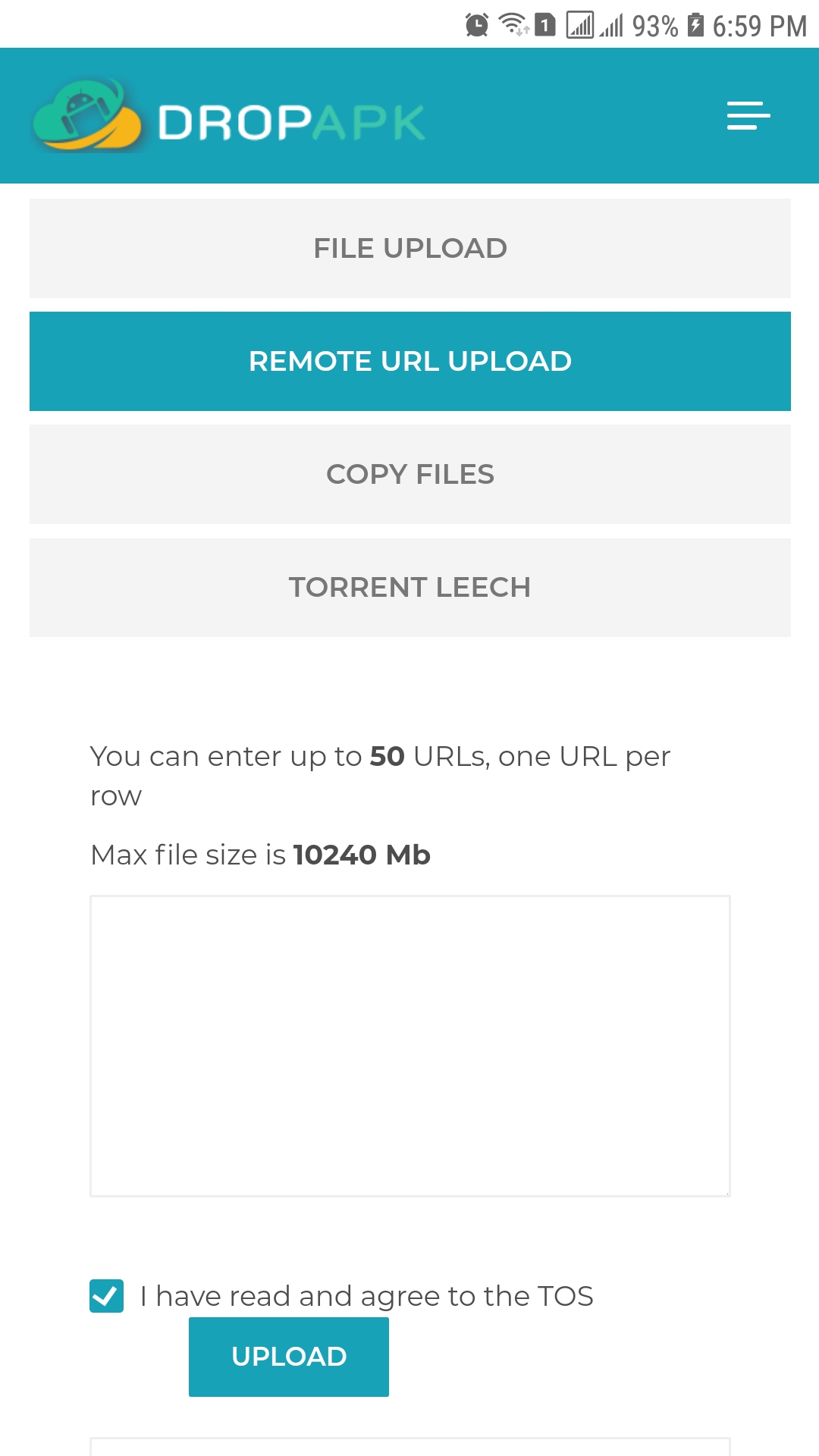This screenshot has height=1456, width=819.
Task: Click the DROPAPK text logo
Action: tap(291, 122)
